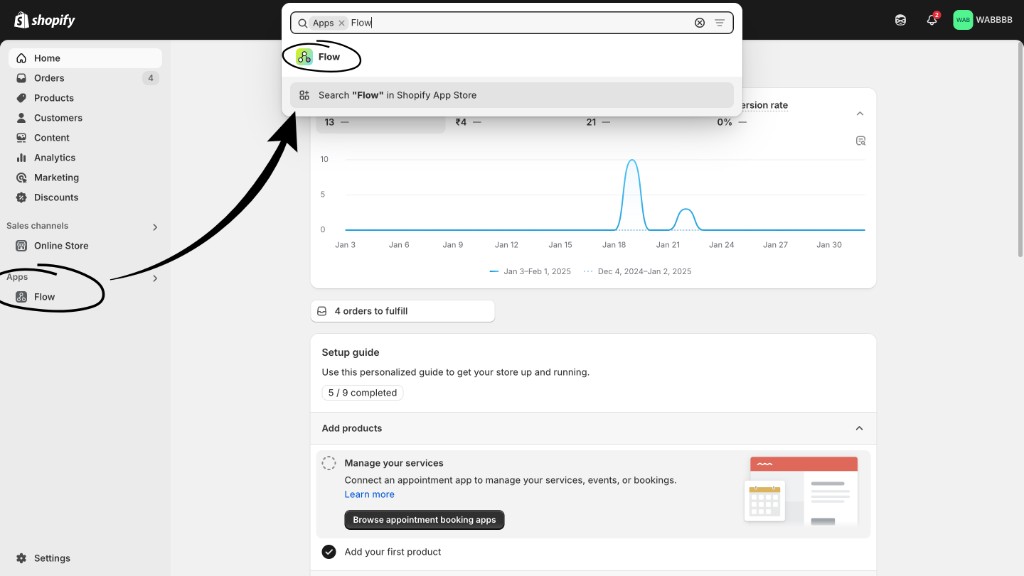Open Analytics section
1024x576 pixels.
click(85, 157)
